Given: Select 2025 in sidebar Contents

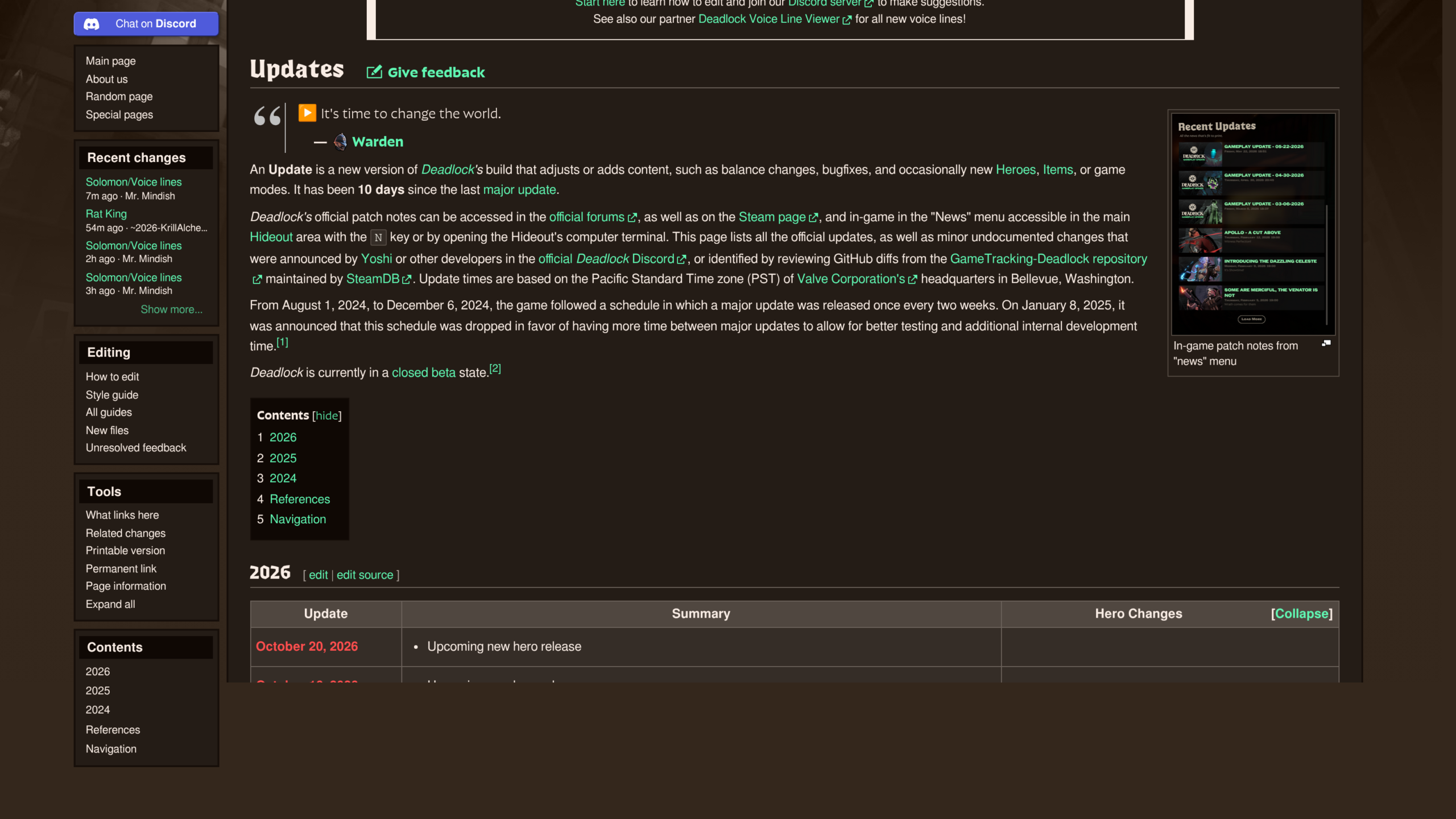Looking at the screenshot, I should (98, 690).
